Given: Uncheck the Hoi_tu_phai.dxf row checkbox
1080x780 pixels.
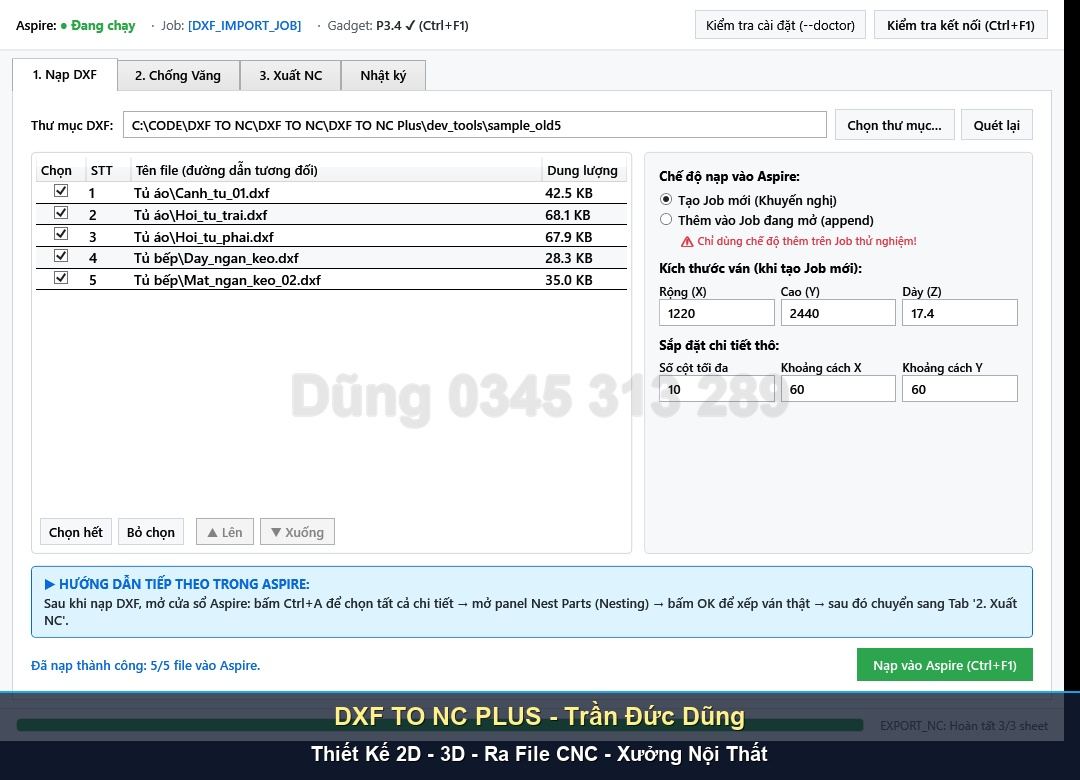Looking at the screenshot, I should pyautogui.click(x=61, y=234).
